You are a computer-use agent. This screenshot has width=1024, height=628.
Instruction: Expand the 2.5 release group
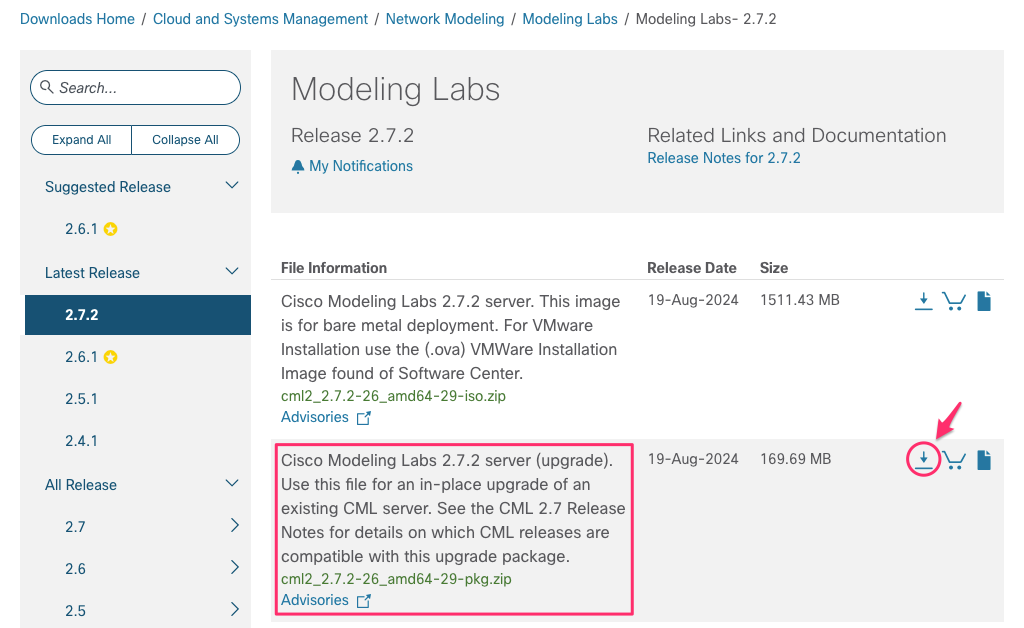pyautogui.click(x=235, y=610)
